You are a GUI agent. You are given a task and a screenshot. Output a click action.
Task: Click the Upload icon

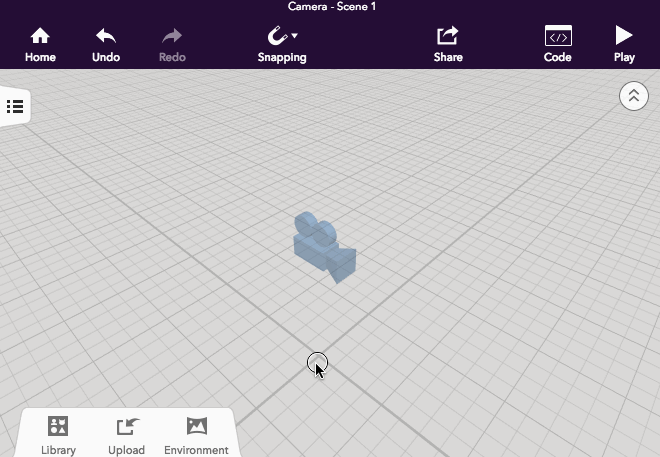pos(127,427)
